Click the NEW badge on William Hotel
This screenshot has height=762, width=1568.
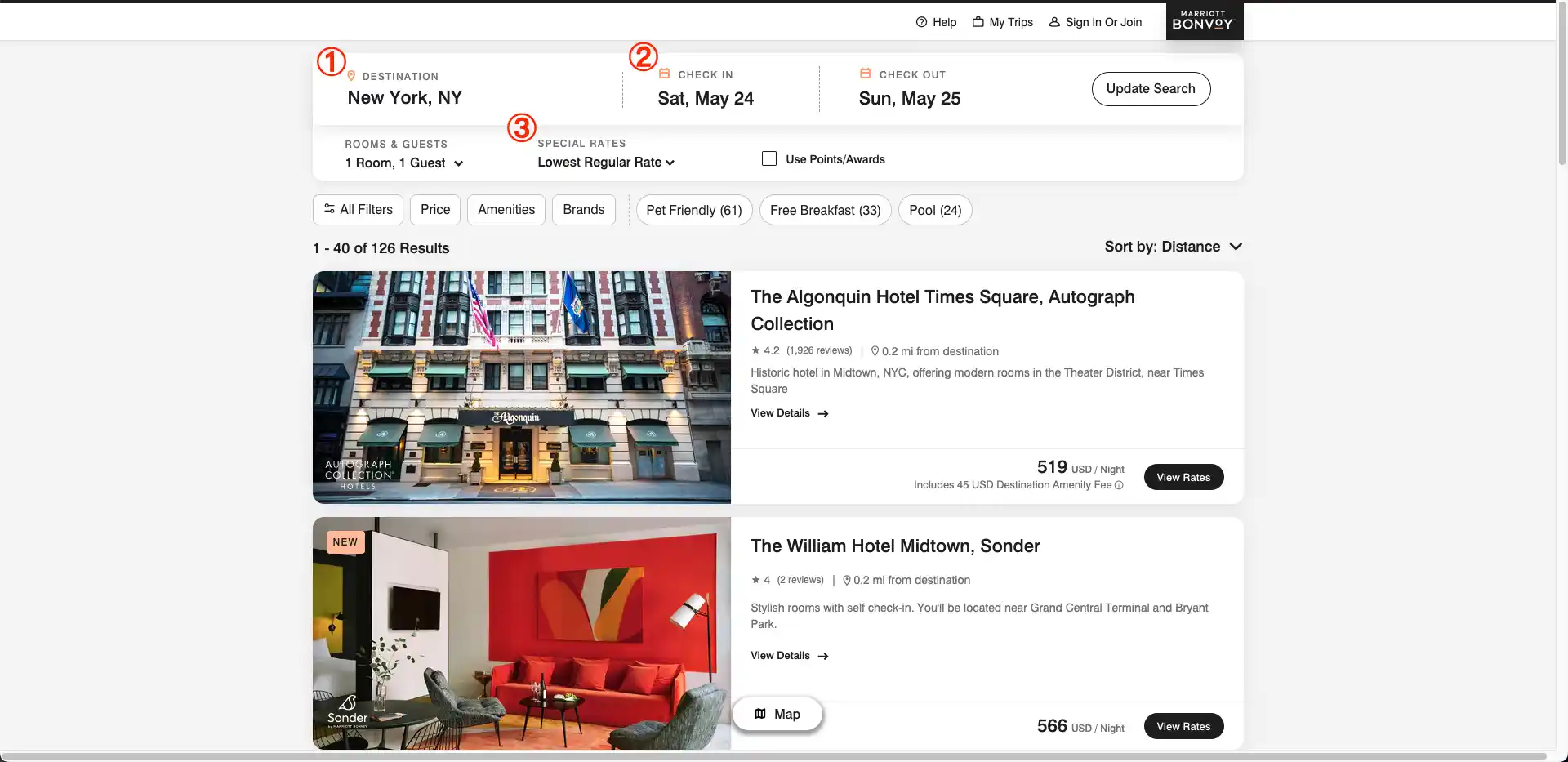click(x=345, y=542)
